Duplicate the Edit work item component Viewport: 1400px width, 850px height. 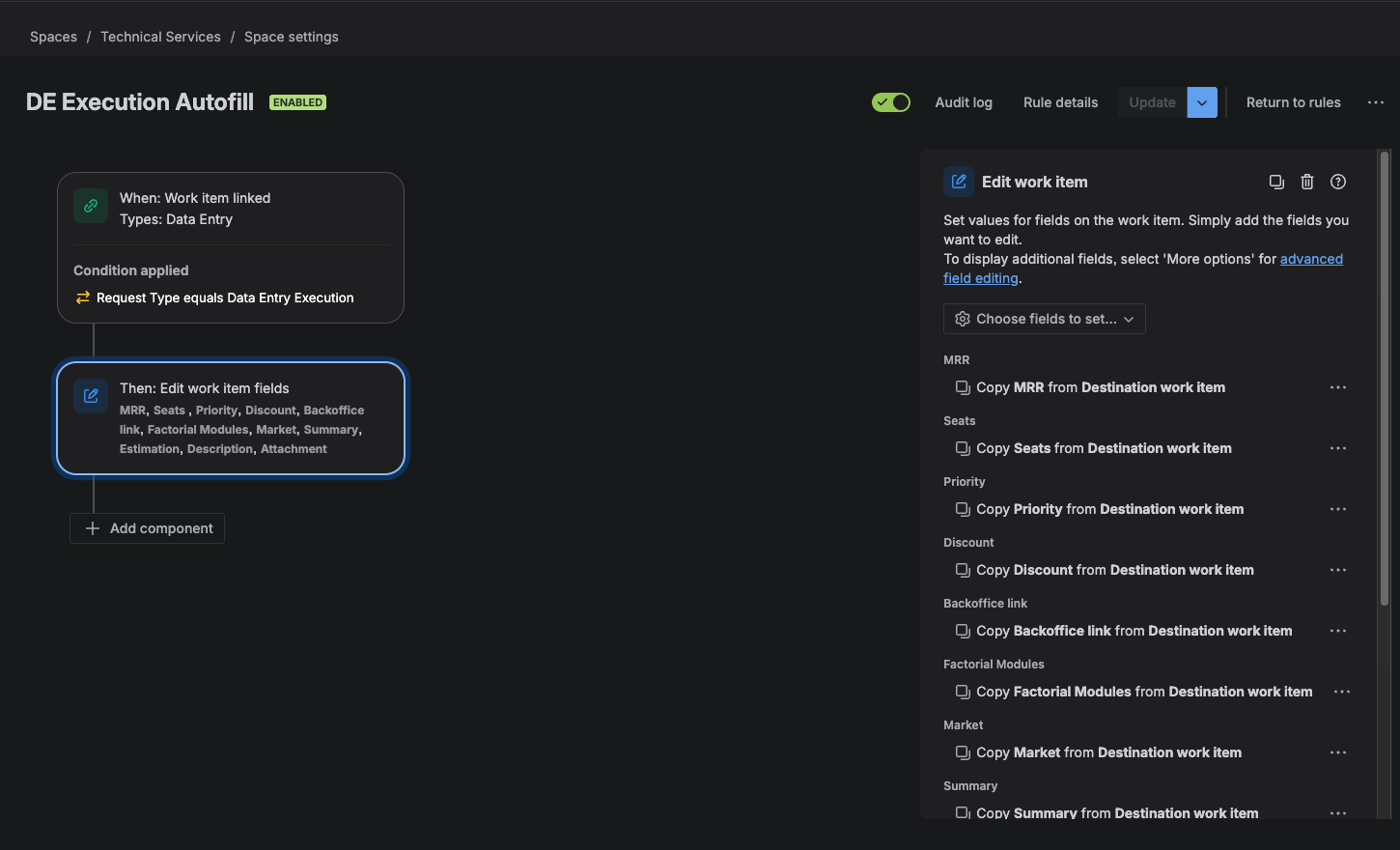(x=1276, y=182)
